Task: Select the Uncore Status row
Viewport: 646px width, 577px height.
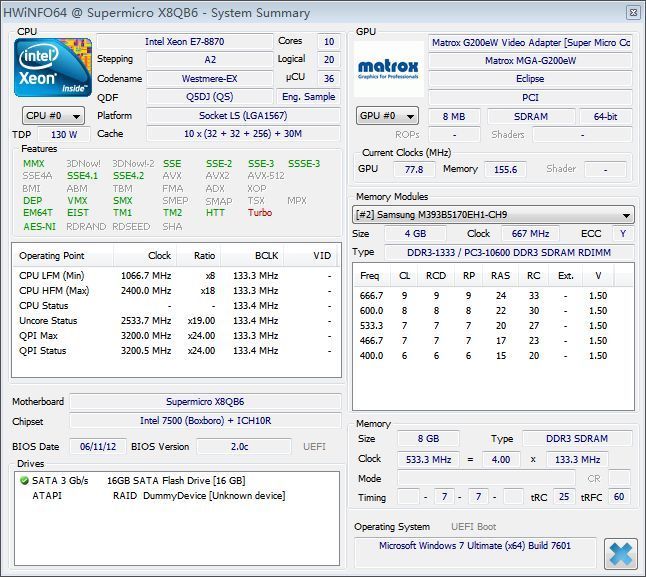Action: pos(176,321)
